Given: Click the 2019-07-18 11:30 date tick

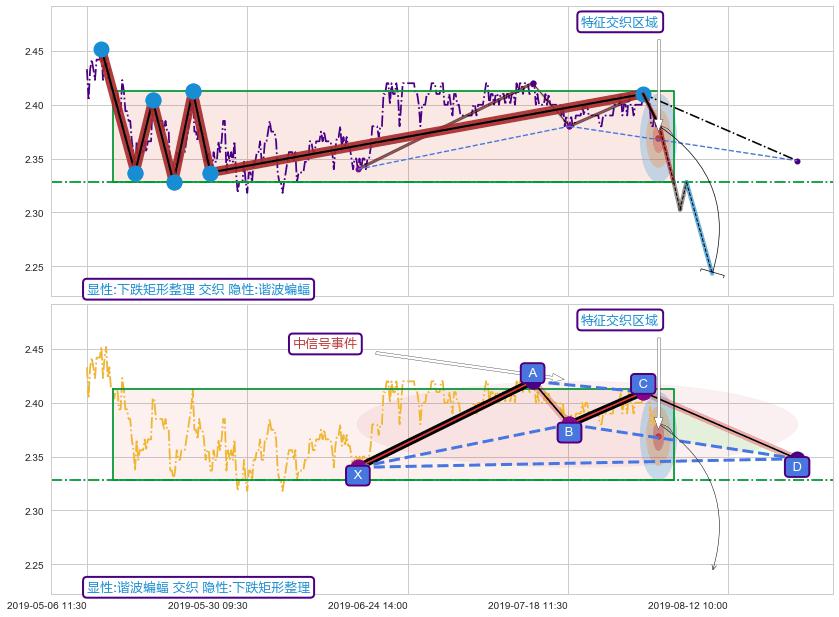Looking at the screenshot, I should (x=527, y=606).
